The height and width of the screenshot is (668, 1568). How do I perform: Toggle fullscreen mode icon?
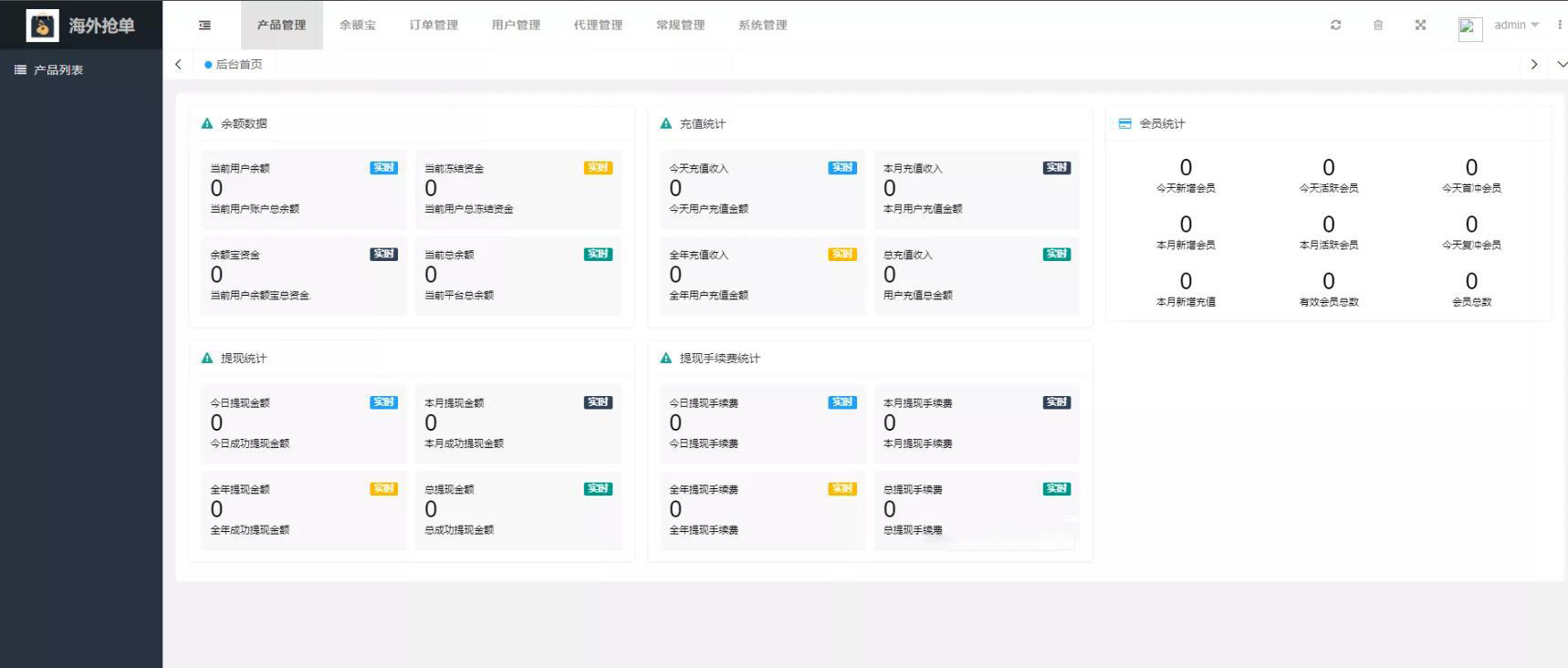tap(1420, 26)
